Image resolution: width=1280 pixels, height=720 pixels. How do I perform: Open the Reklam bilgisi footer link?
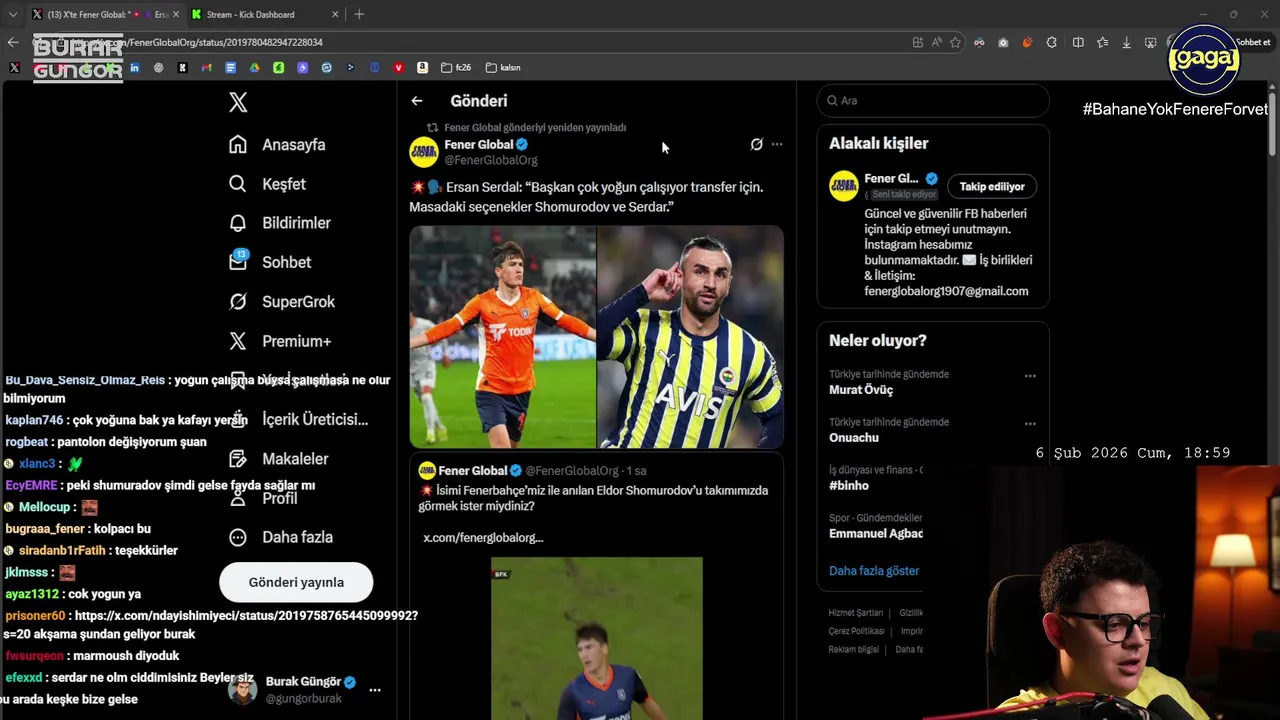click(x=854, y=649)
